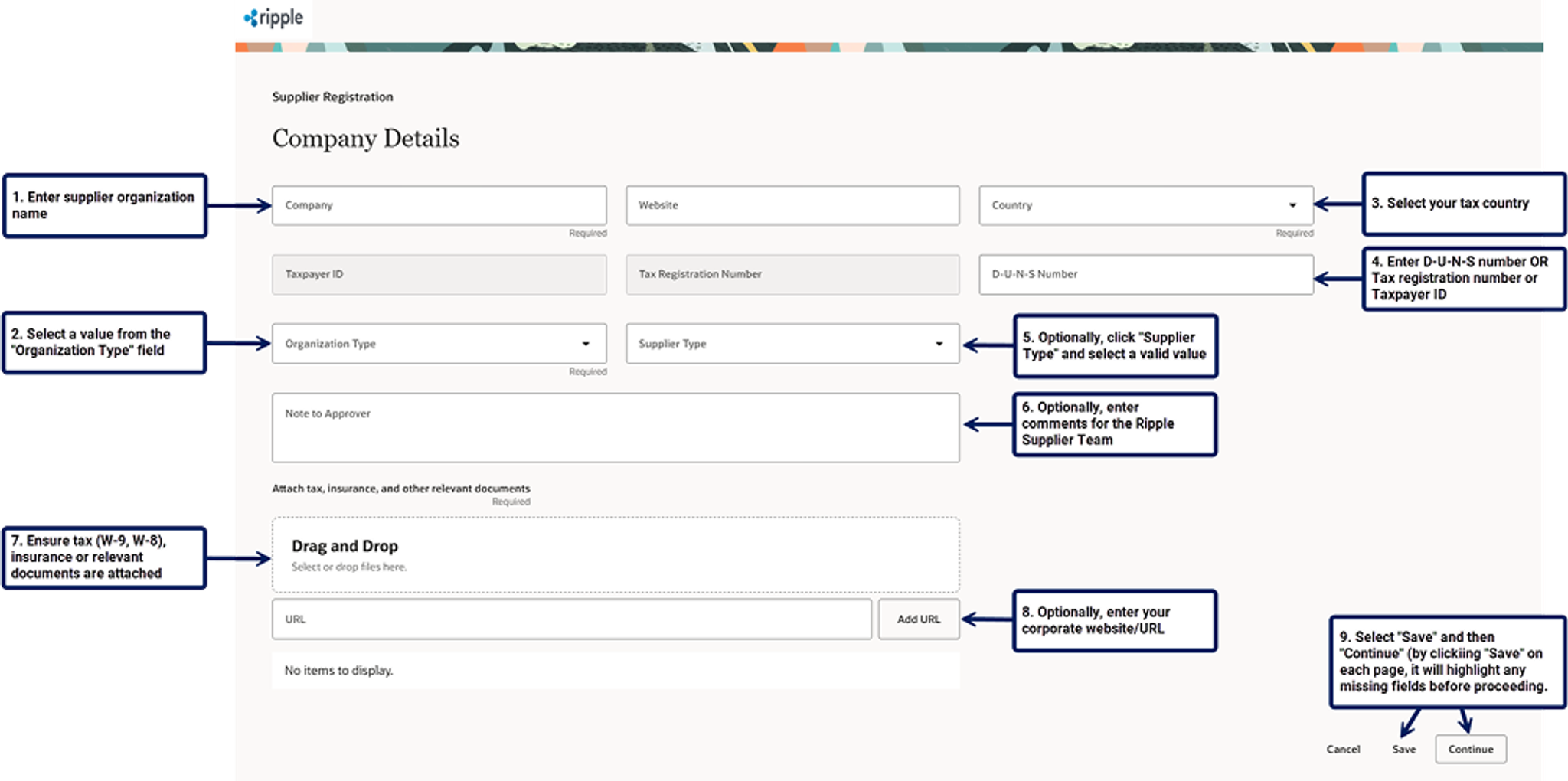This screenshot has height=781, width=1568.
Task: Click the Cancel button
Action: (1343, 749)
